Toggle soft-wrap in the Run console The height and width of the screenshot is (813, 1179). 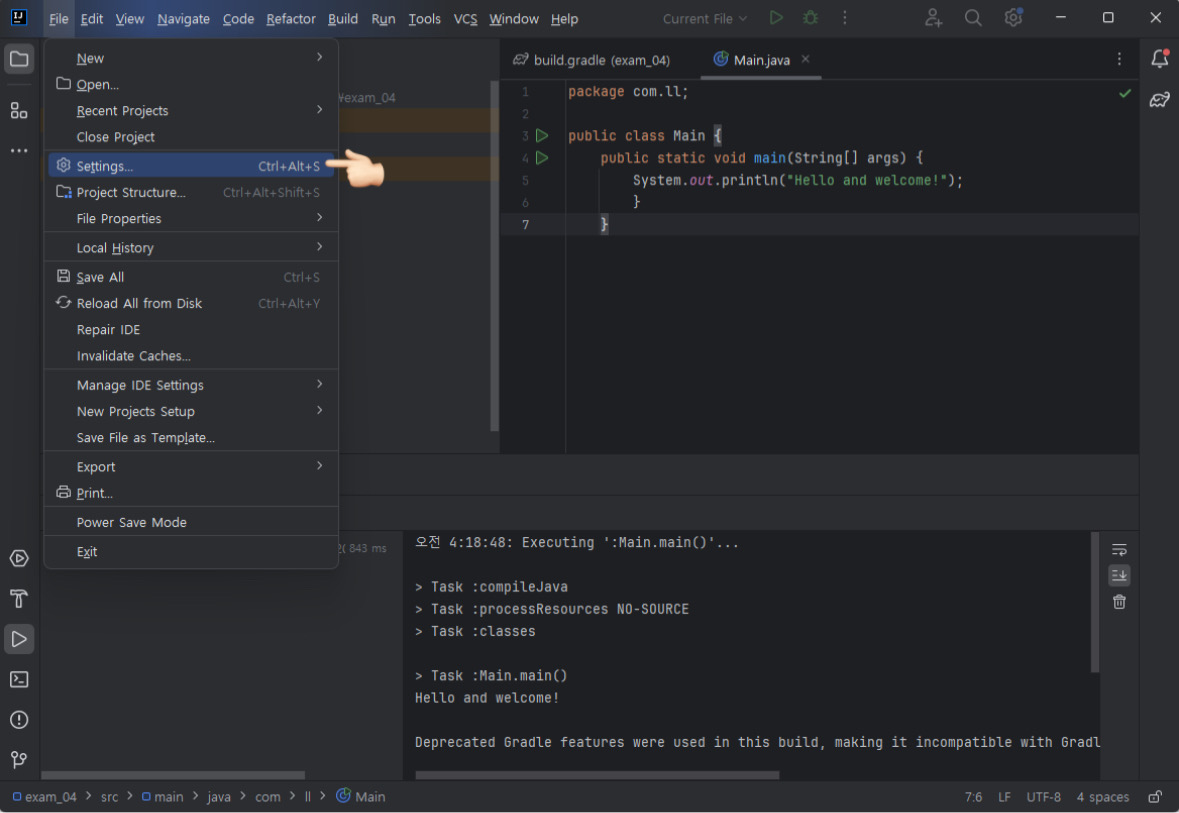point(1119,549)
